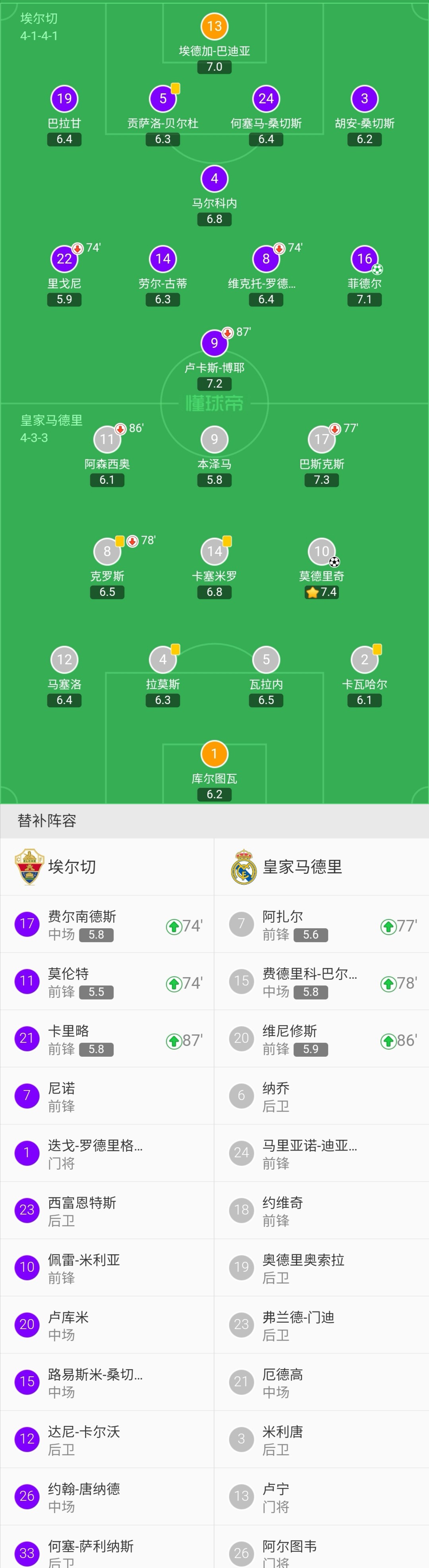Open substitute 阿扎尔 row
Viewport: 429px width, 1568px height.
(322, 924)
